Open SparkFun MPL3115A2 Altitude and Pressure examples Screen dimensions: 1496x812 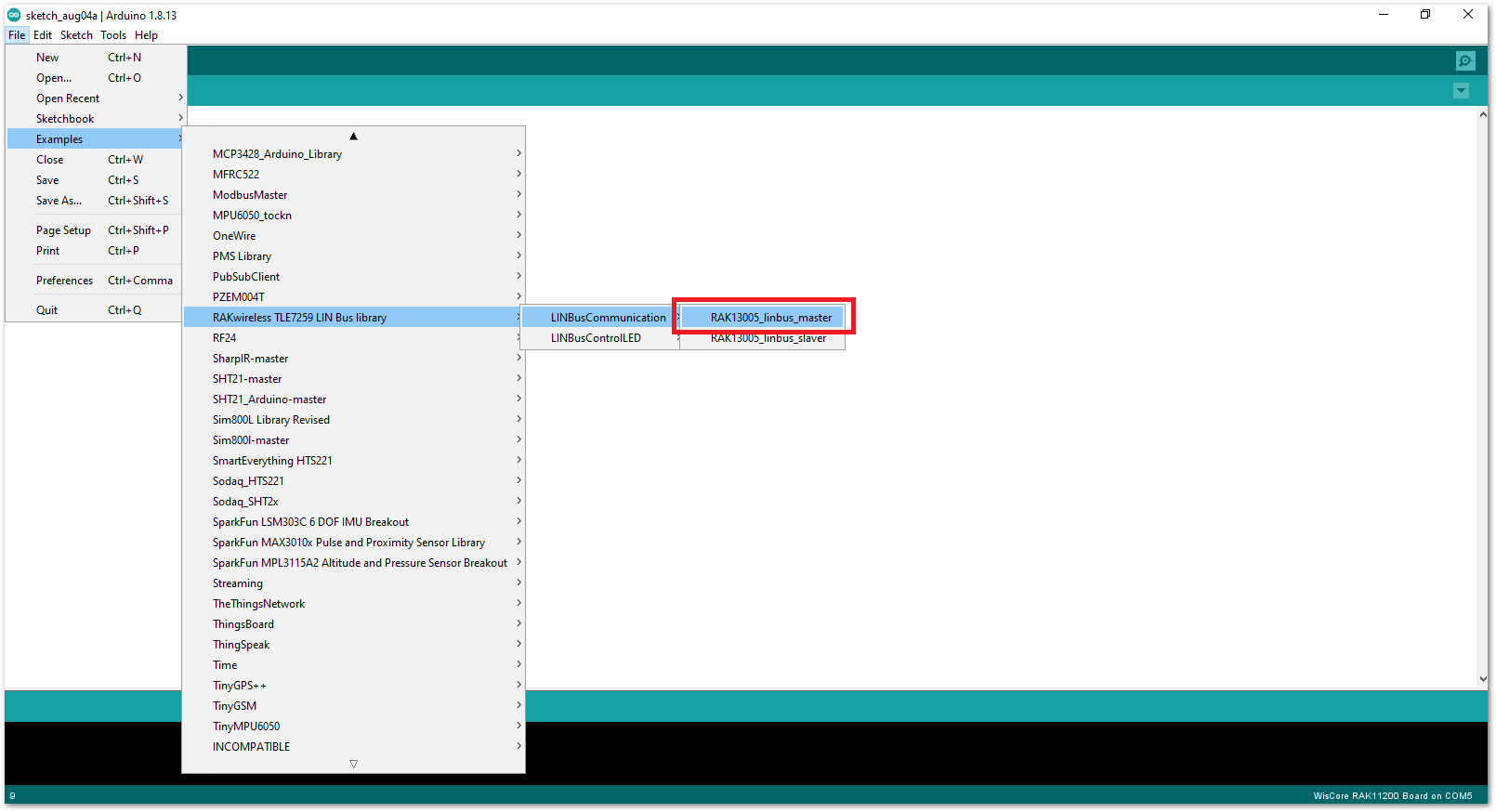(354, 563)
